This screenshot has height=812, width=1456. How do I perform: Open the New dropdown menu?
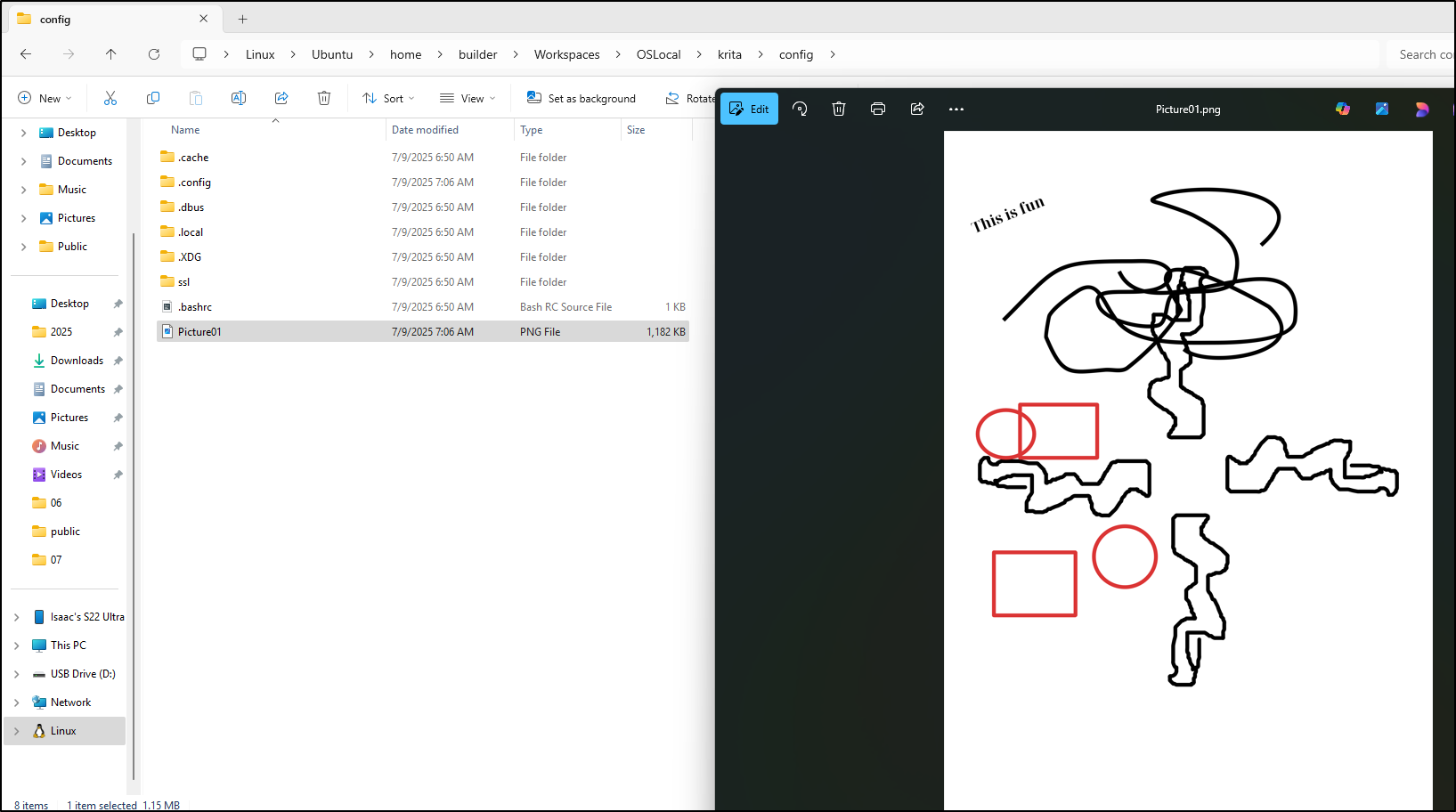45,98
